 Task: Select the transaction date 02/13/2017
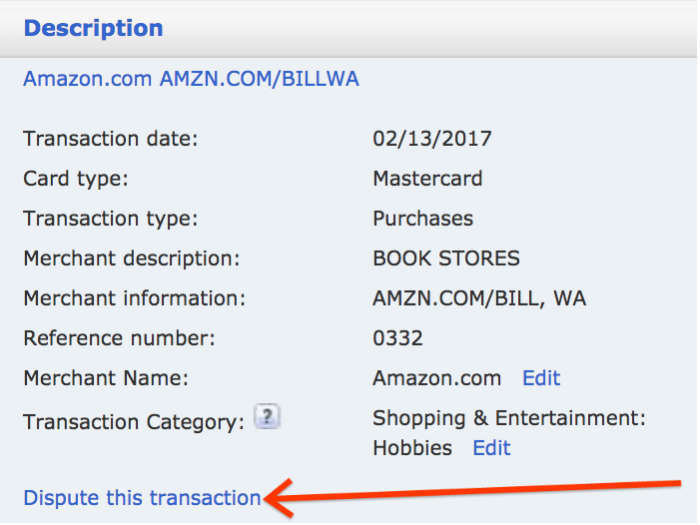click(432, 138)
